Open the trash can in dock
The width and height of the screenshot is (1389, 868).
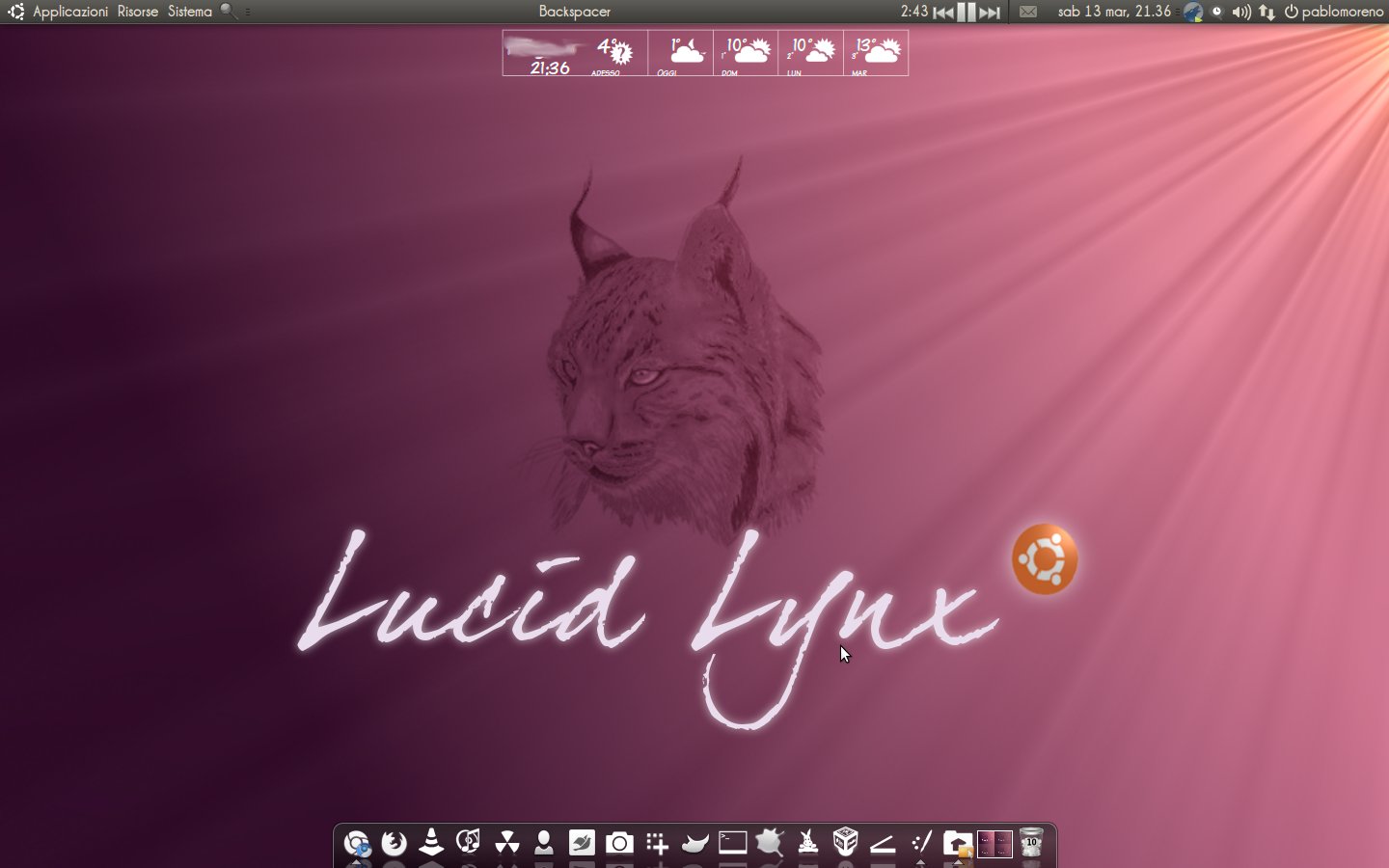pyautogui.click(x=1031, y=842)
